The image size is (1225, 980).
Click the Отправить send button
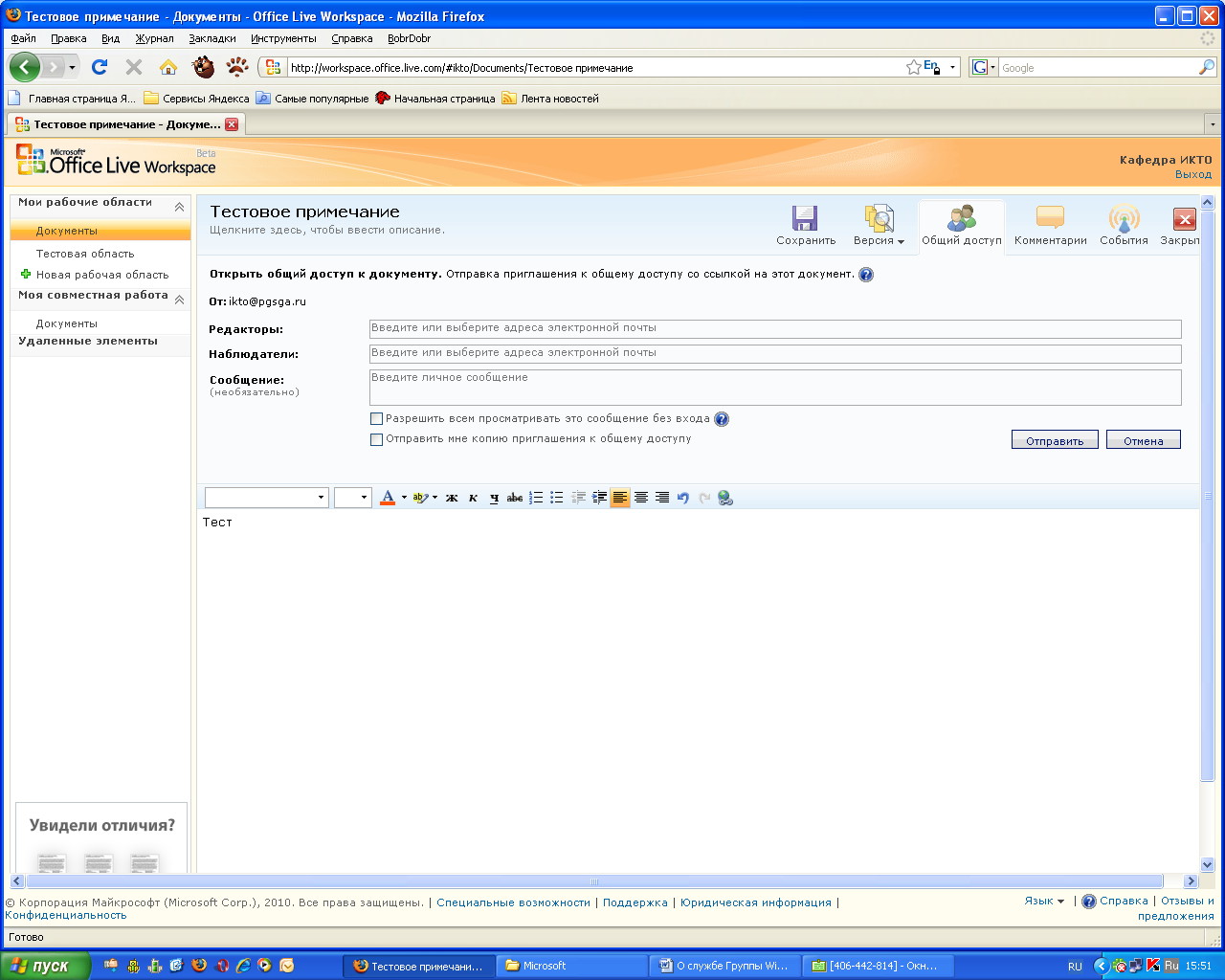point(1055,439)
